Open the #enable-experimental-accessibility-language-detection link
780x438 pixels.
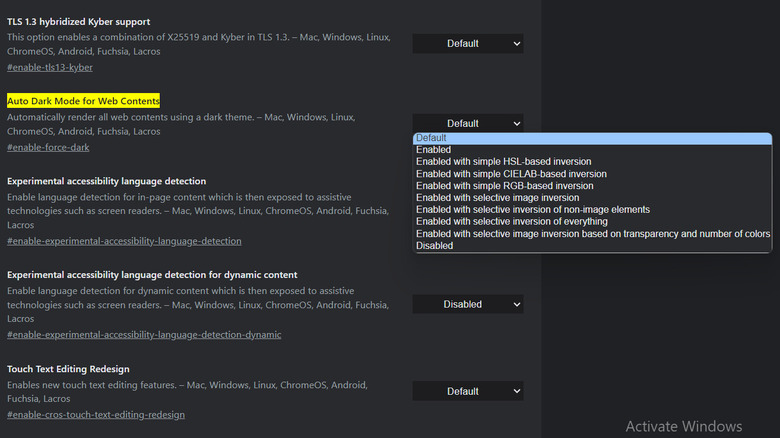click(x=124, y=241)
